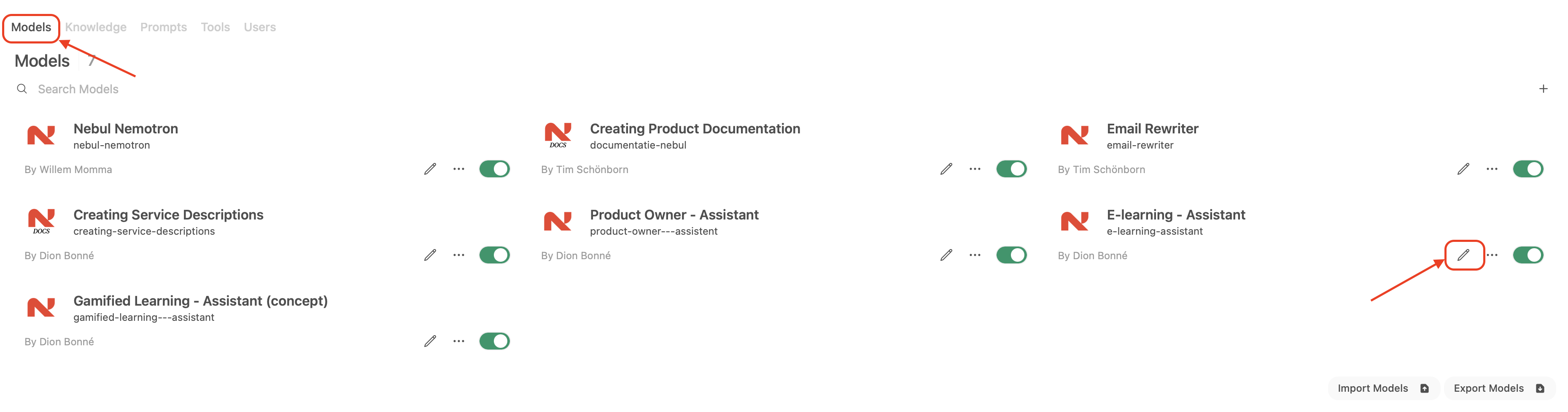
Task: Open edit for Product Owner - Assistant
Action: click(946, 255)
